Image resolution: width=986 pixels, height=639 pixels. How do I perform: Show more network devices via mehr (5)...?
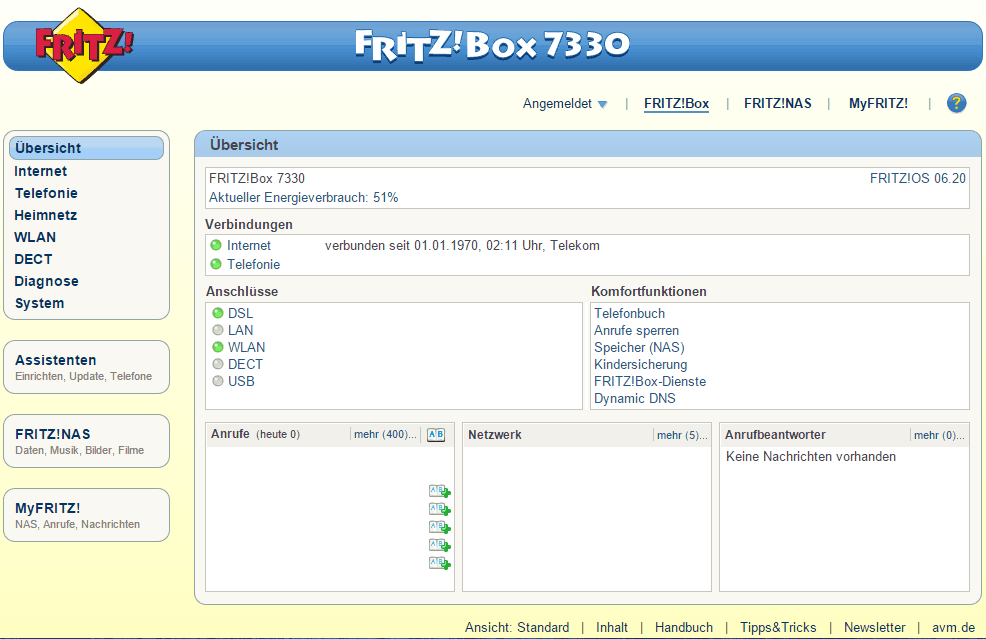coord(682,435)
